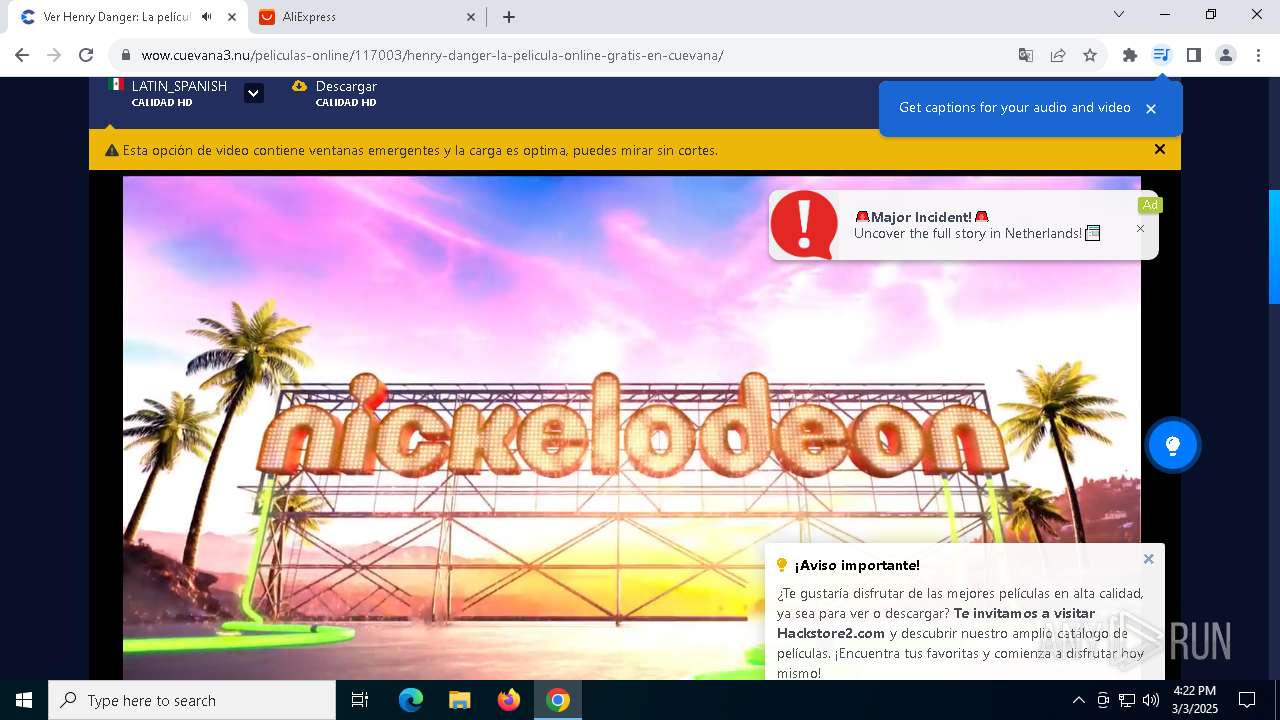
Task: Open Chrome three-dot menu
Action: (x=1258, y=55)
